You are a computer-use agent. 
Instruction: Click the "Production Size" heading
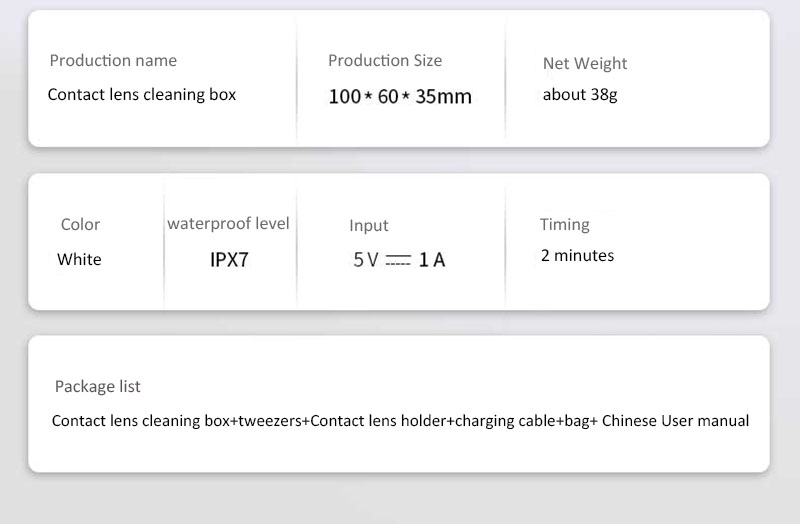[x=385, y=61]
